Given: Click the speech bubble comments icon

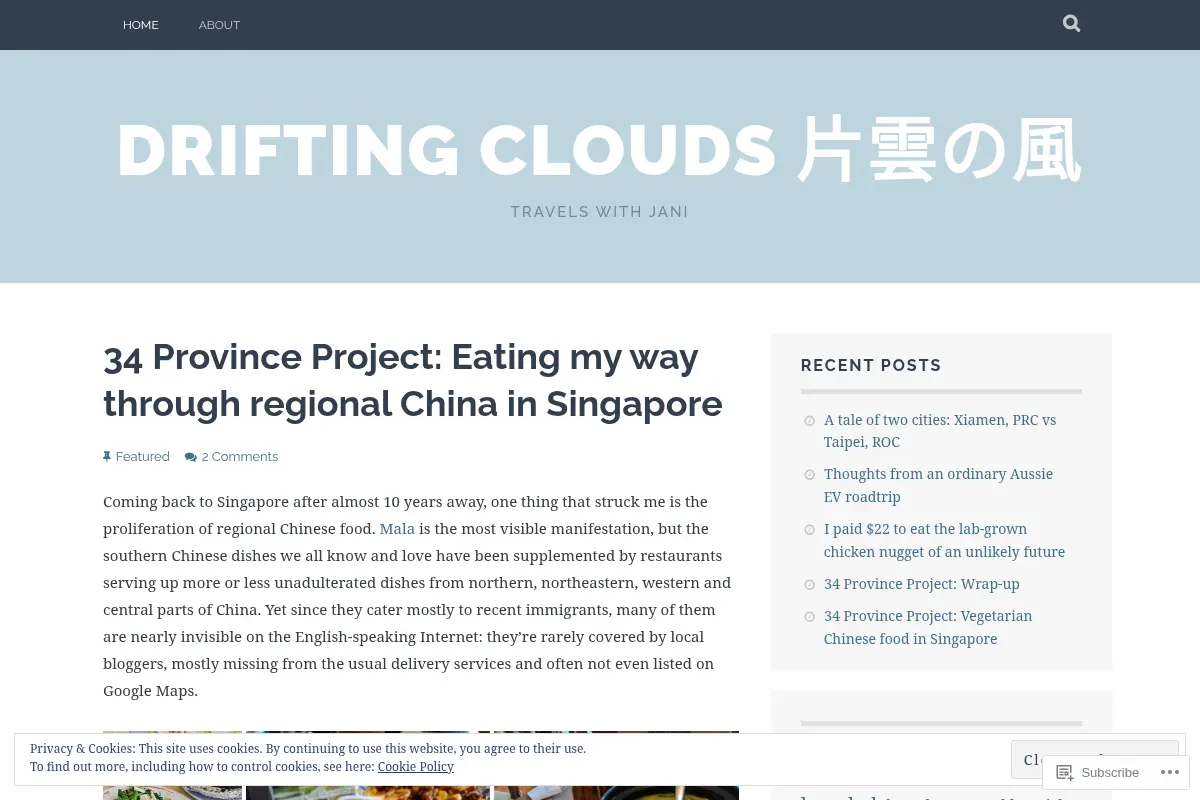Looking at the screenshot, I should 191,457.
